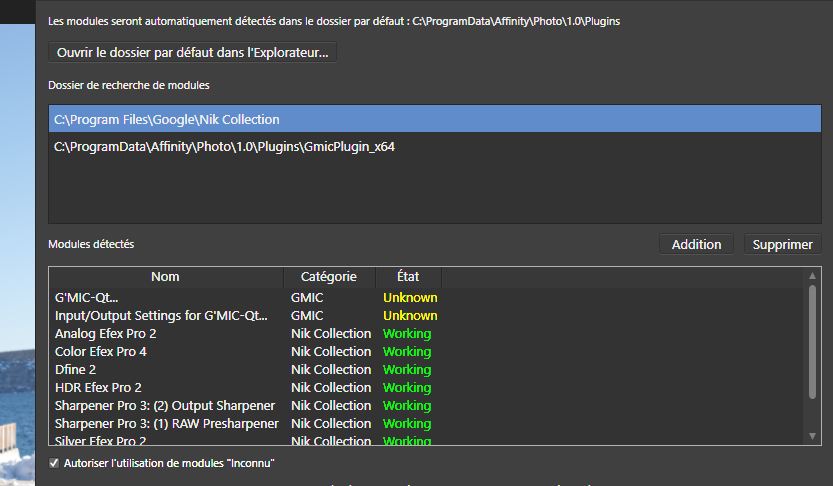Click the Addition button

click(696, 244)
